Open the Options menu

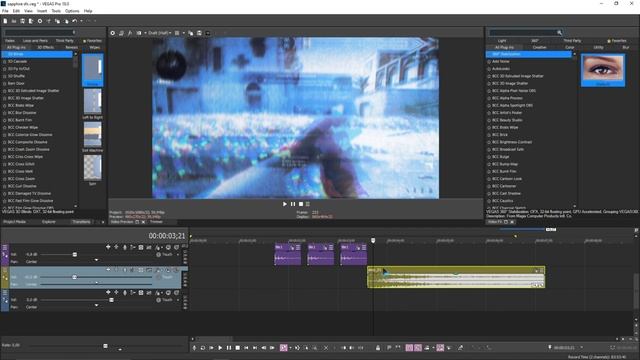[x=72, y=11]
